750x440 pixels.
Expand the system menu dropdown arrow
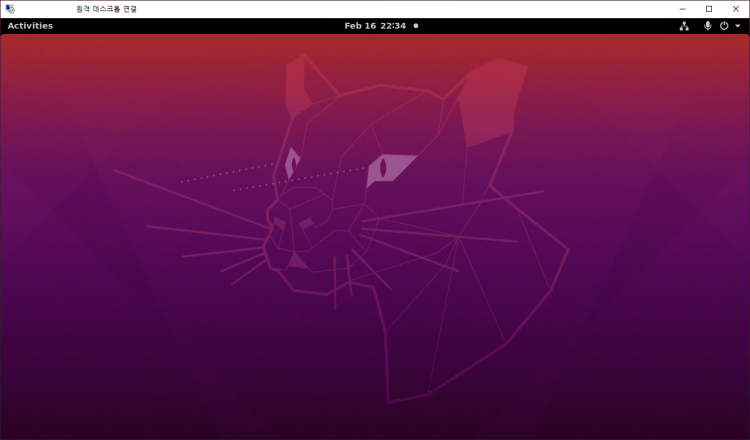pos(737,26)
